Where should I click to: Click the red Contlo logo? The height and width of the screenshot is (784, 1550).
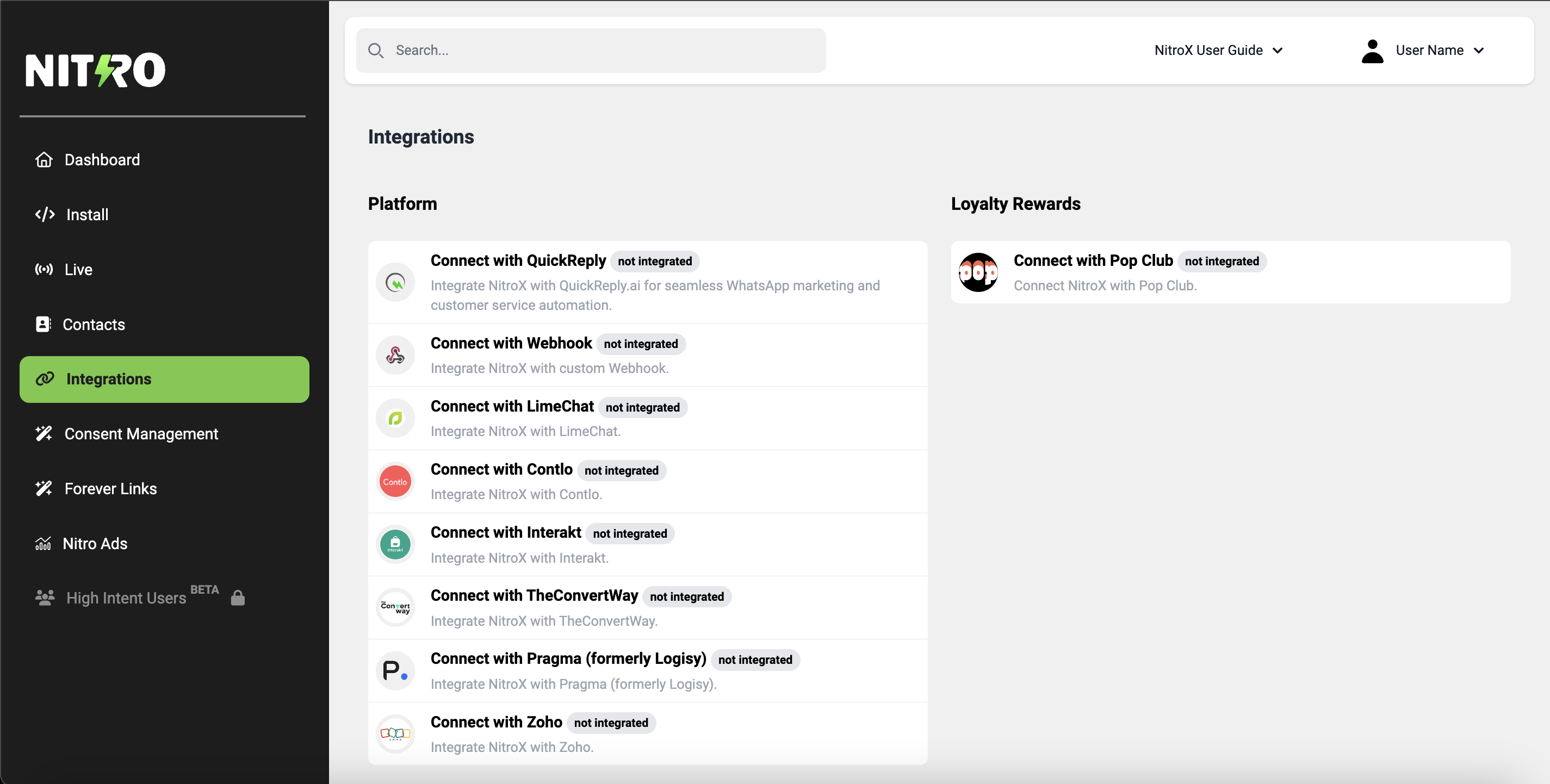[x=395, y=481]
